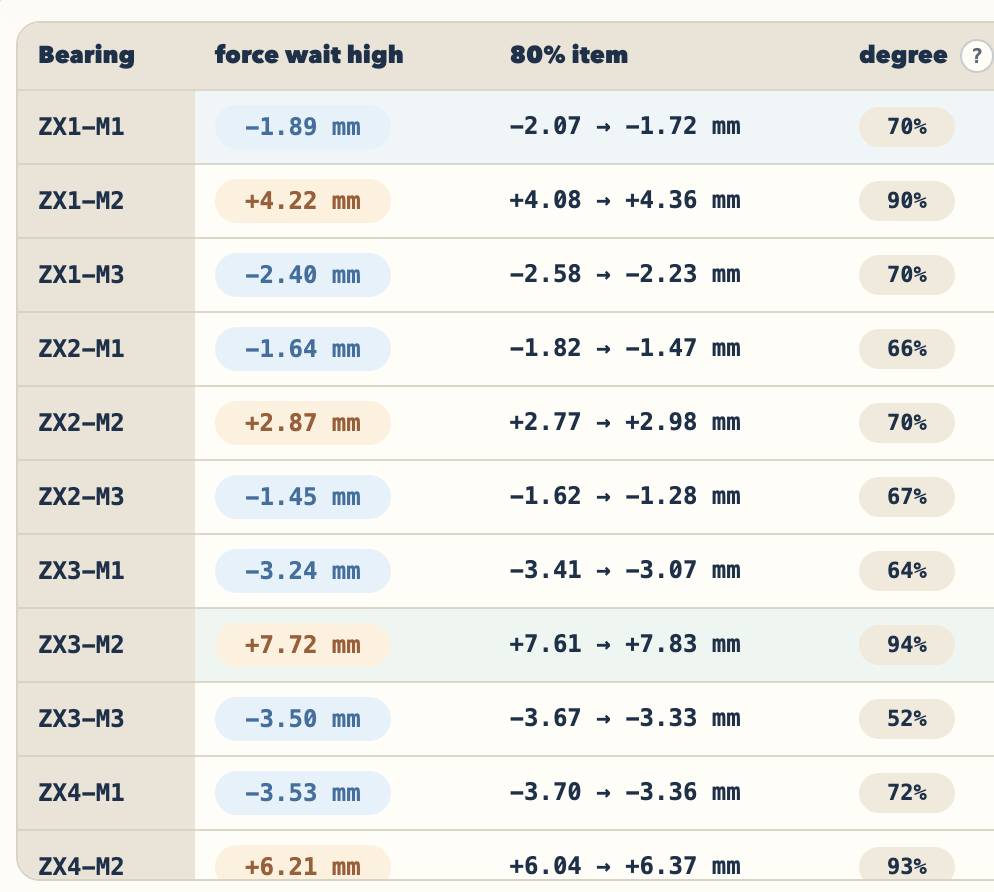Click the 66% degree badge for ZX2-M1

coord(907,349)
